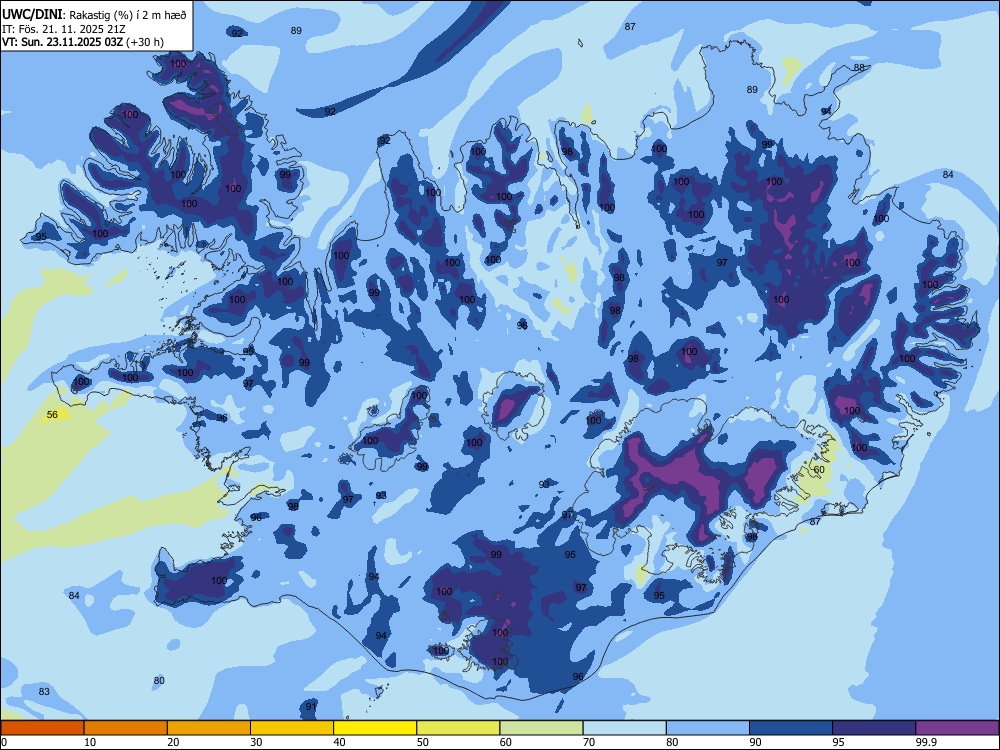The image size is (1000, 750).
Task: Select the dark blue 90–95 legend swatch
Action: pyautogui.click(x=791, y=728)
